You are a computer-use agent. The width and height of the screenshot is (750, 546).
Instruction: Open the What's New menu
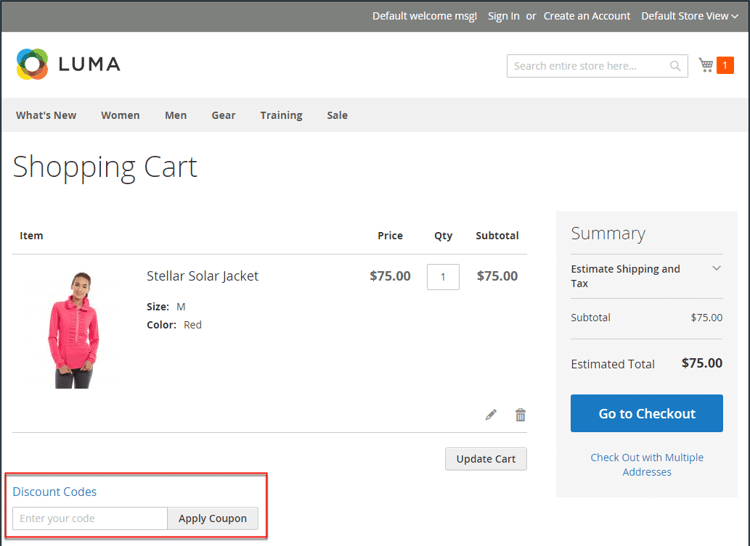click(46, 115)
